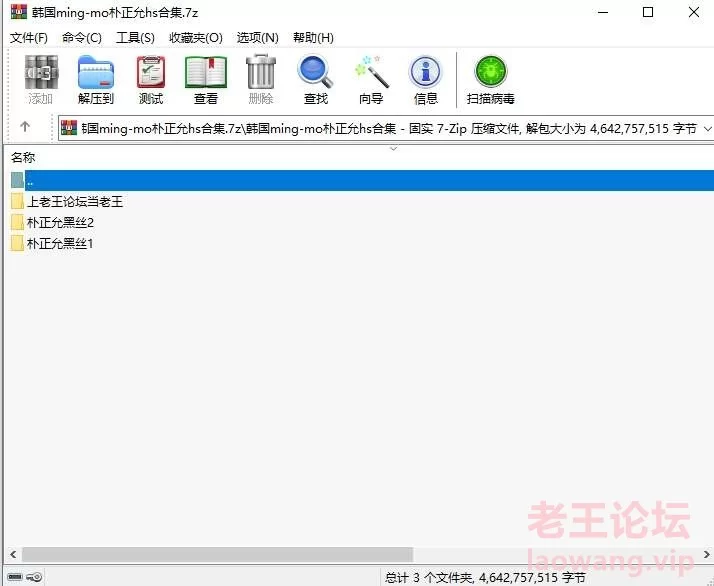Select the folder named 上老王论坛当老王
Image resolution: width=714 pixels, height=586 pixels.
pos(75,201)
